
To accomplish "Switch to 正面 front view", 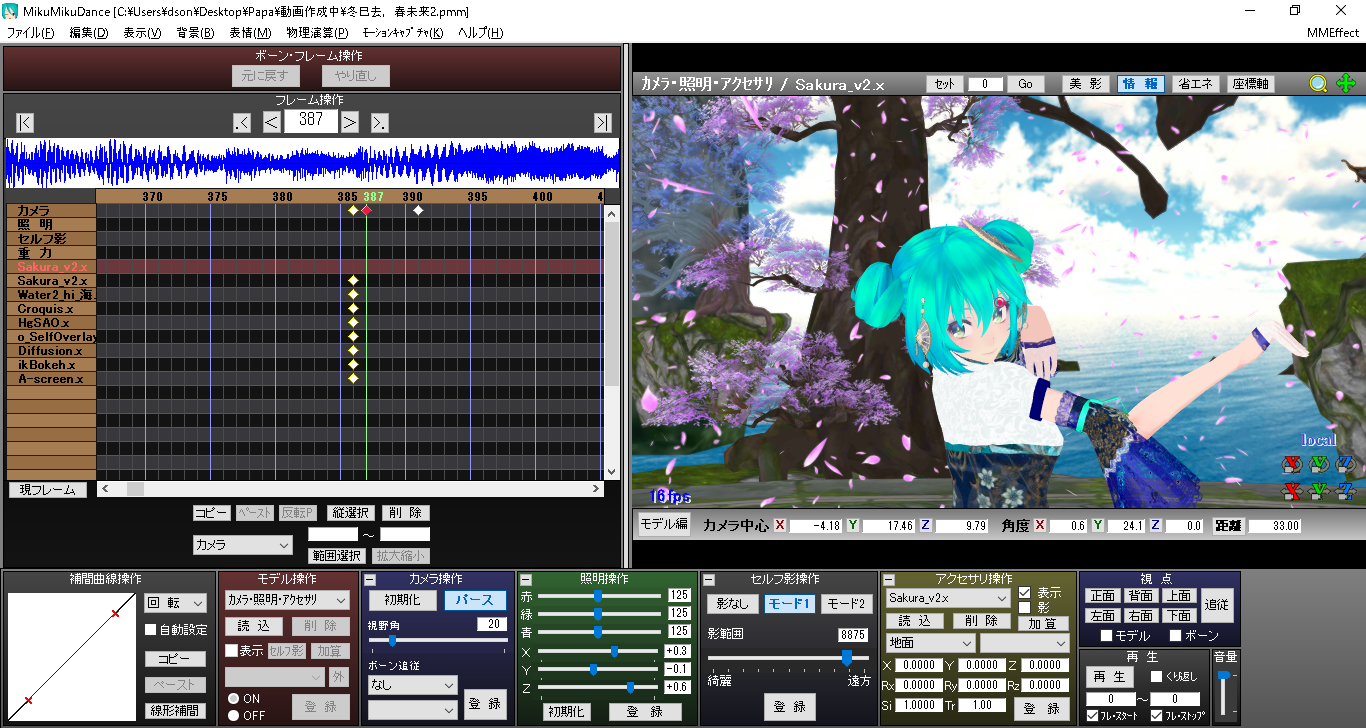I will (1103, 596).
